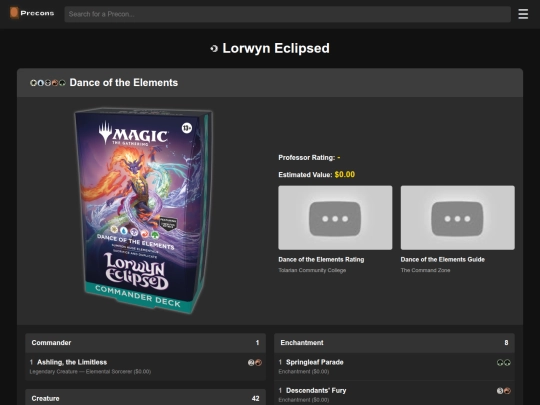The image size is (540, 405).
Task: Click the Enchantment count of 8
Action: tap(506, 343)
